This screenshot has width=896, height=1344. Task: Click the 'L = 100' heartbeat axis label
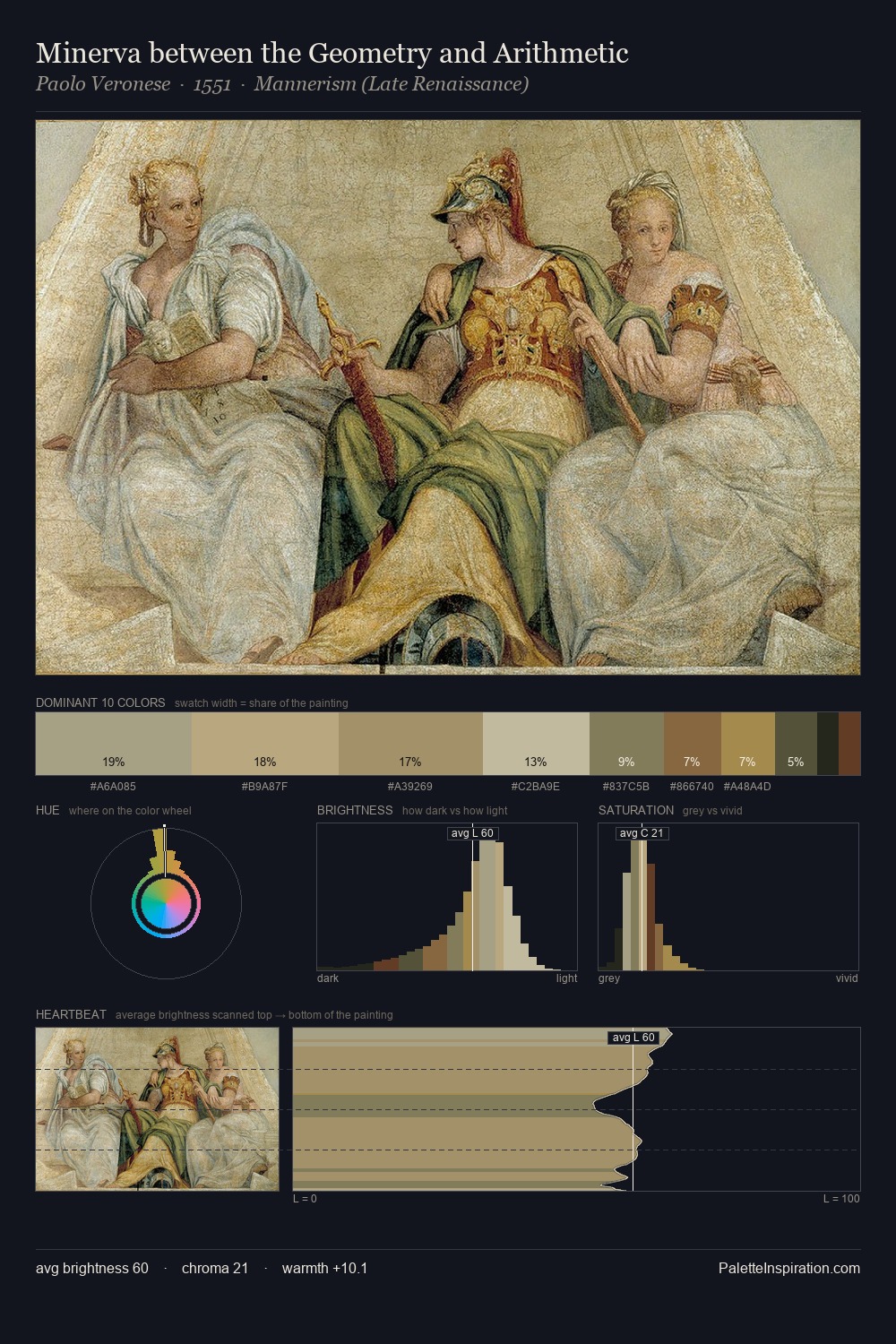click(841, 1199)
